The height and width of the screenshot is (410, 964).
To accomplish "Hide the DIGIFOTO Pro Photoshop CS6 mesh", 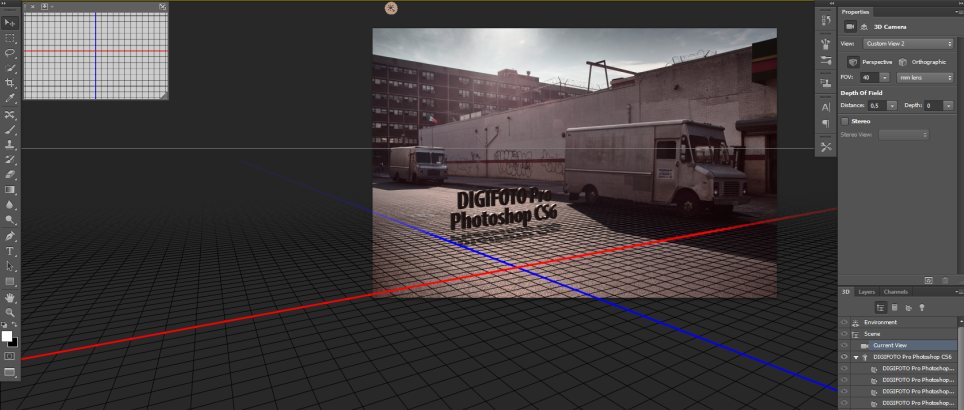I will (x=844, y=357).
